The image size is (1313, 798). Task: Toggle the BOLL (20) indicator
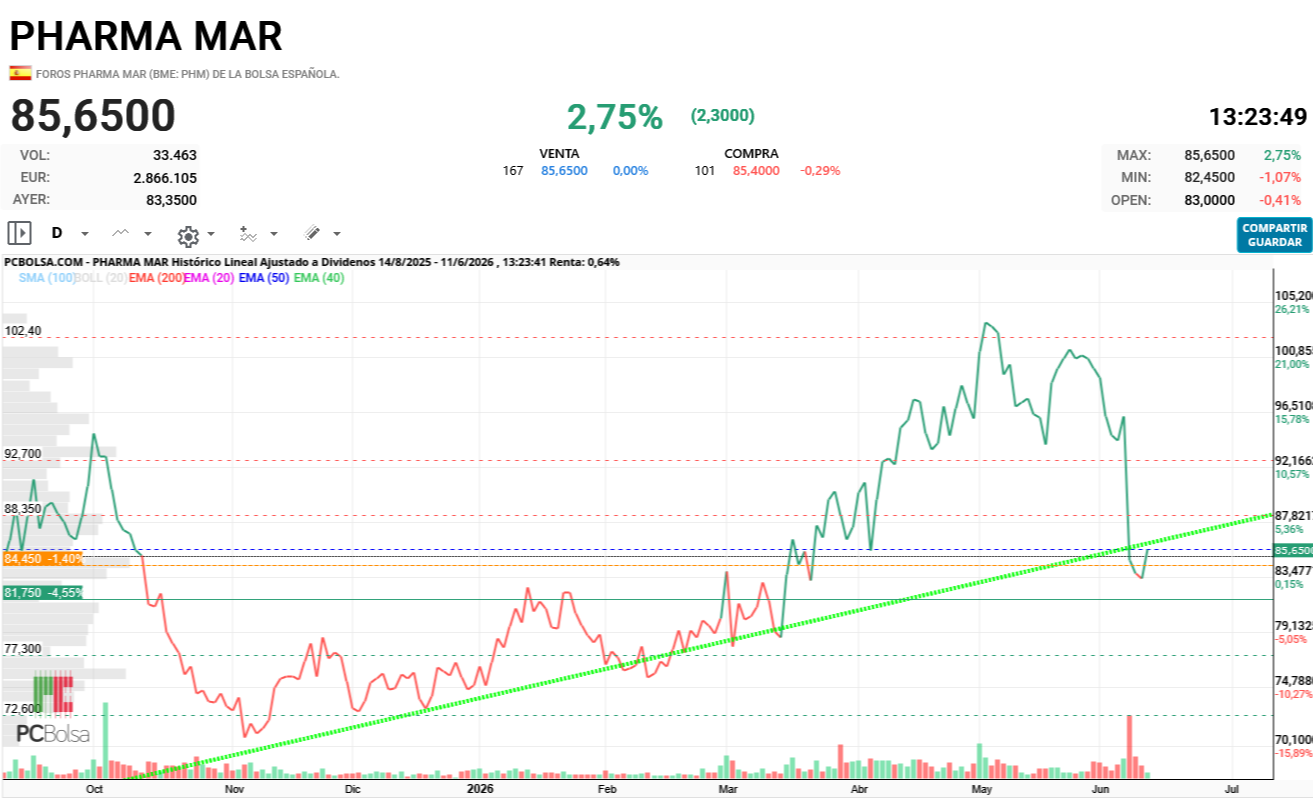tap(100, 278)
